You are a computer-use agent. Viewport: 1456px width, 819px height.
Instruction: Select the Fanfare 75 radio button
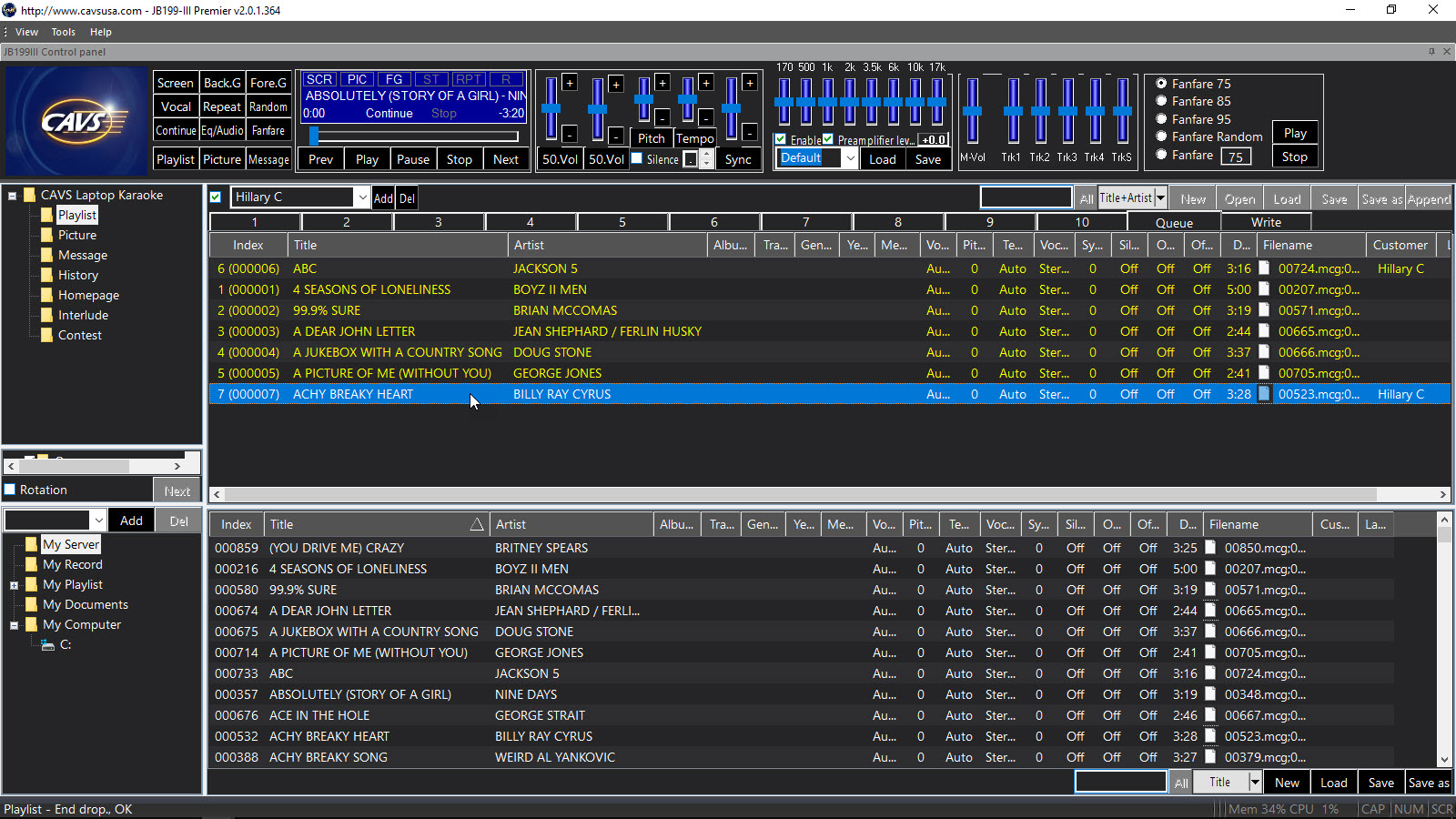[x=1161, y=84]
